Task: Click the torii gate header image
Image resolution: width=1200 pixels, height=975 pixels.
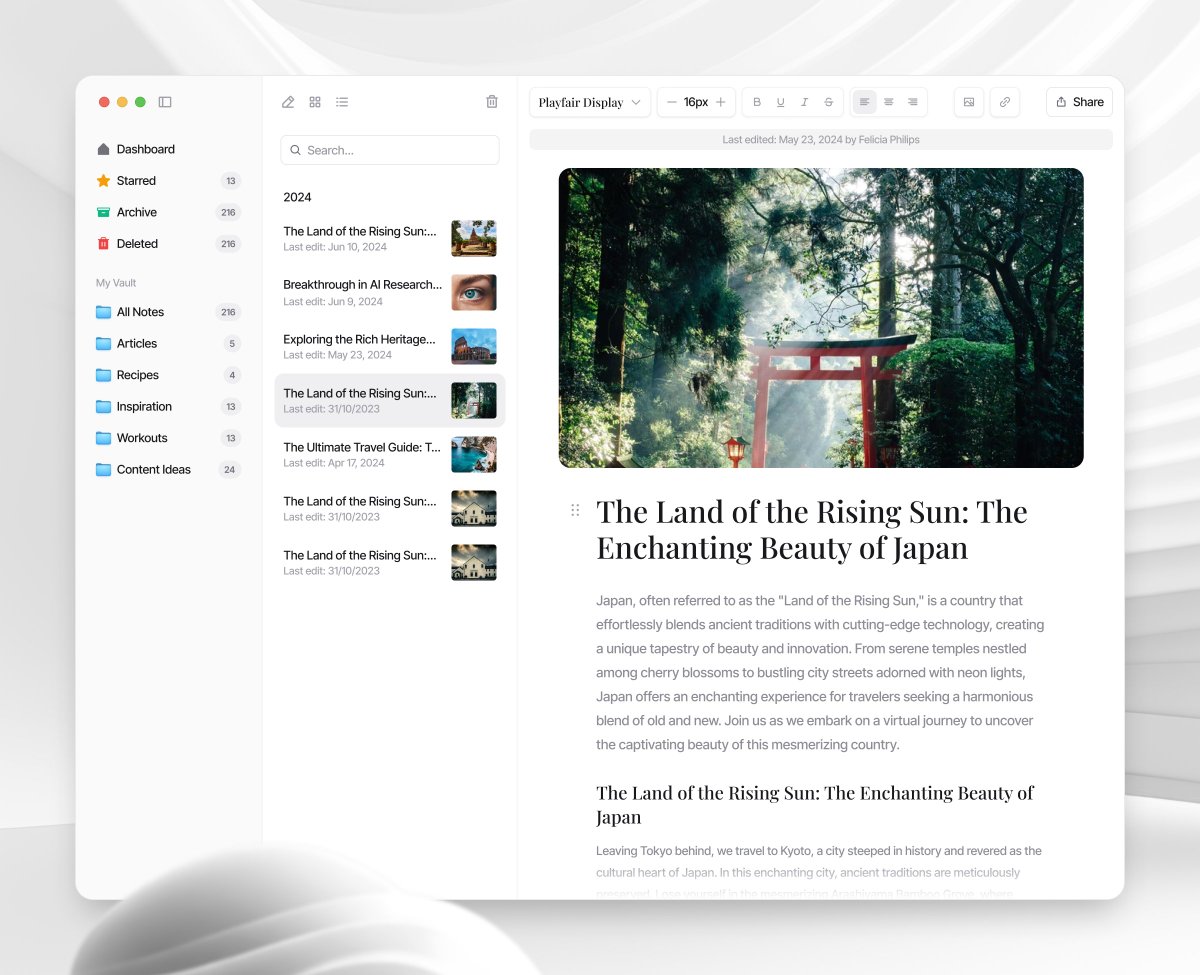Action: click(821, 318)
